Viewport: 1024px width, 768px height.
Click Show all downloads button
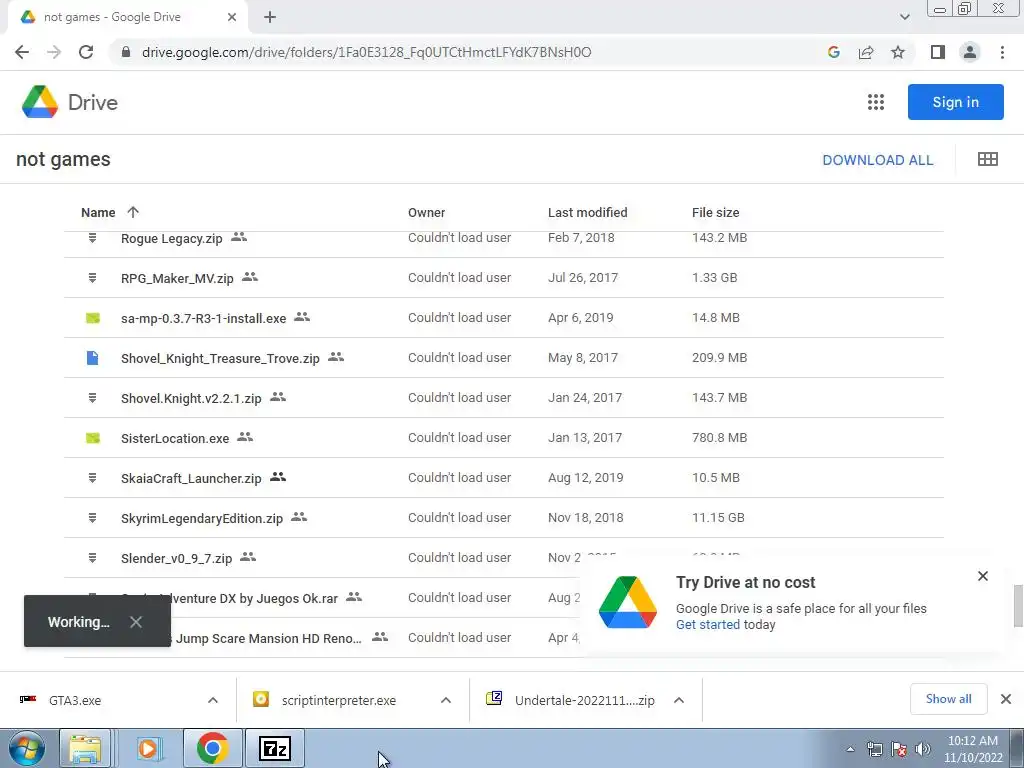click(x=948, y=699)
